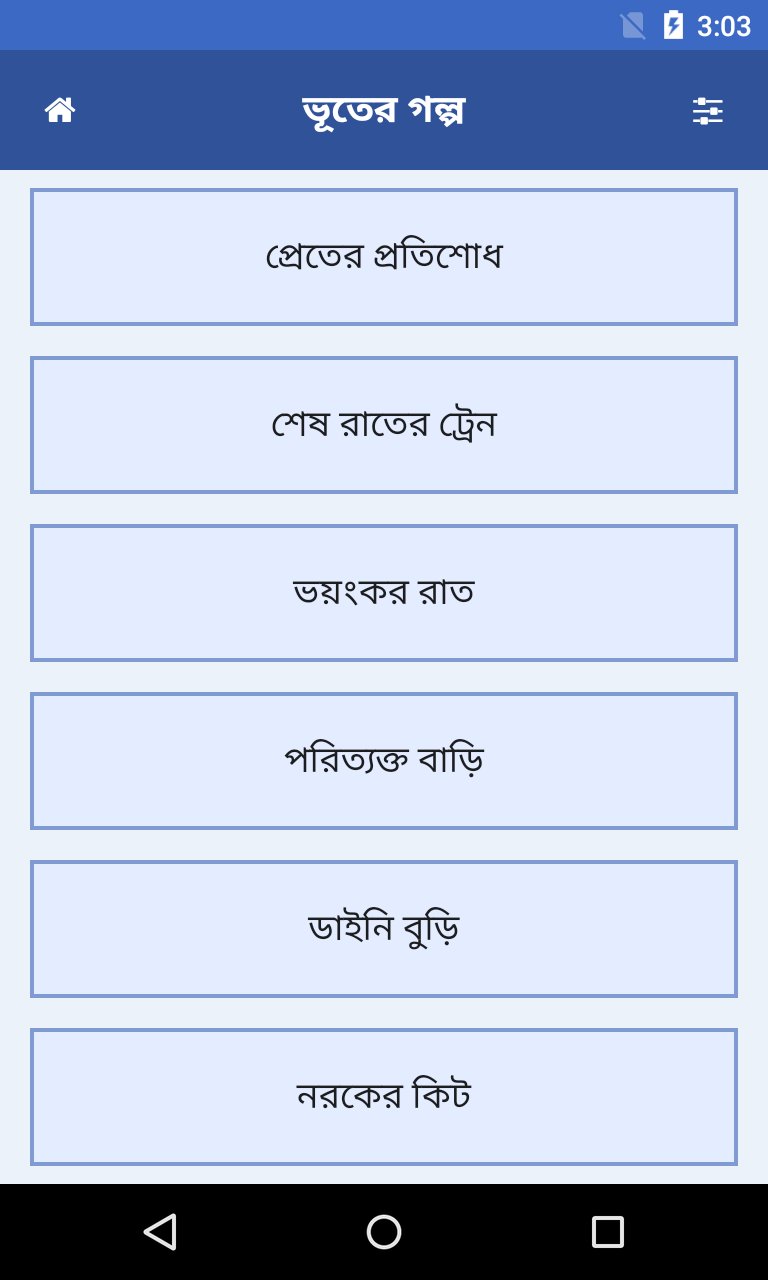The height and width of the screenshot is (1280, 768).
Task: Tap the 3:03 clock in status bar
Action: pos(723,26)
